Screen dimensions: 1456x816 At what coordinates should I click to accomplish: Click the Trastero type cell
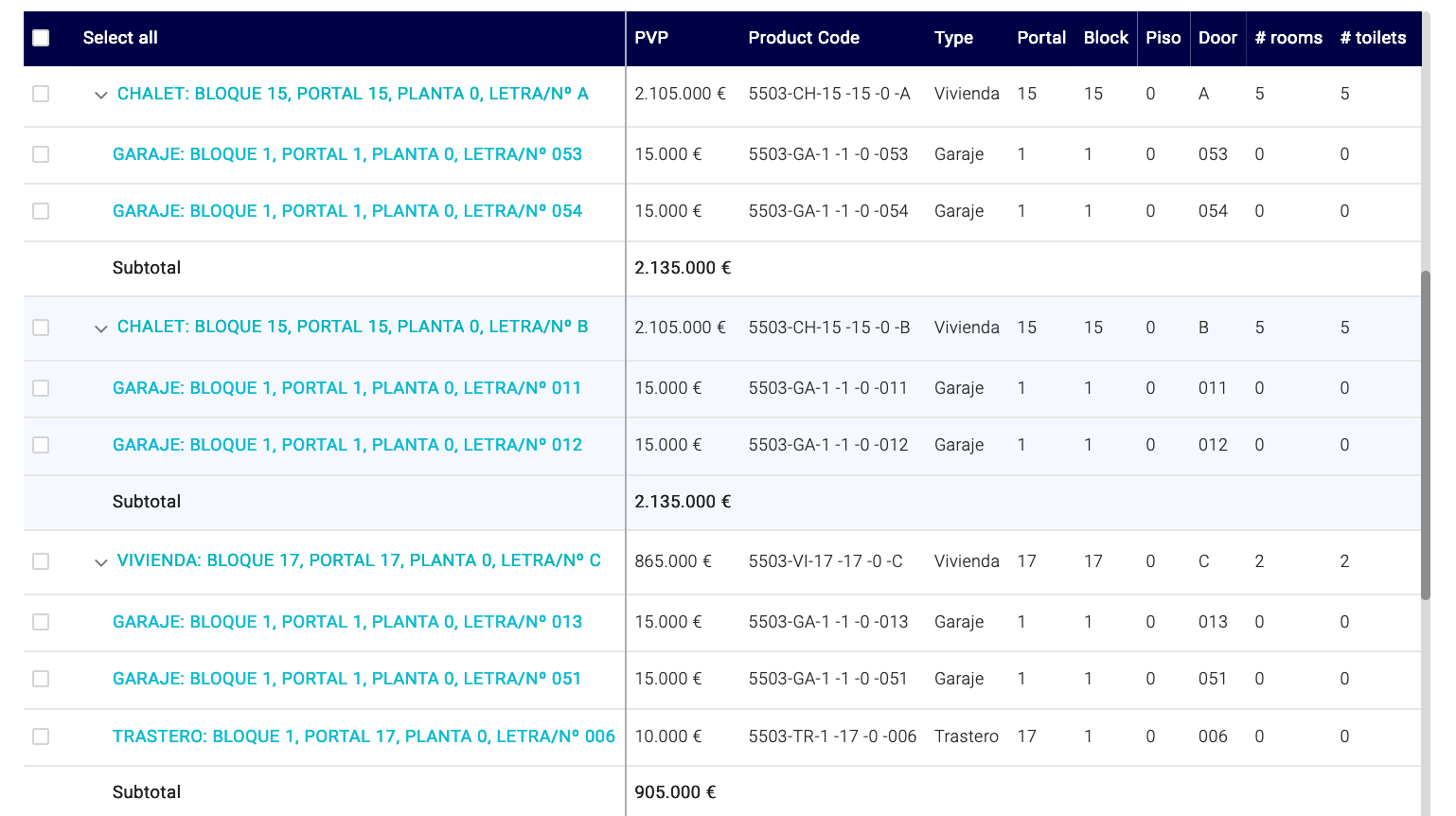click(x=967, y=736)
